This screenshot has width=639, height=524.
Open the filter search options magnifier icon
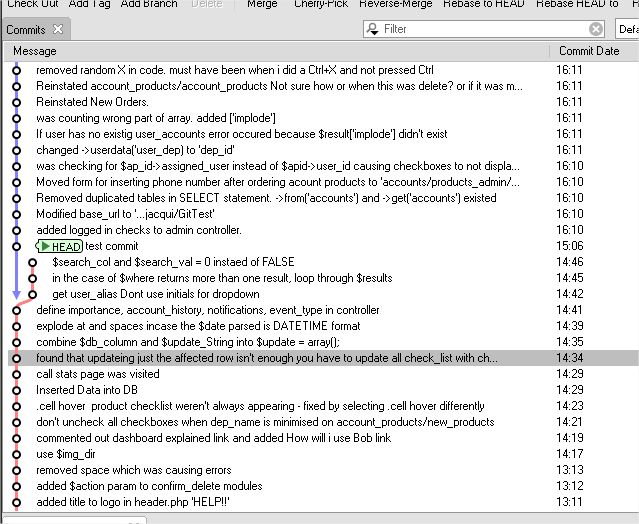372,29
